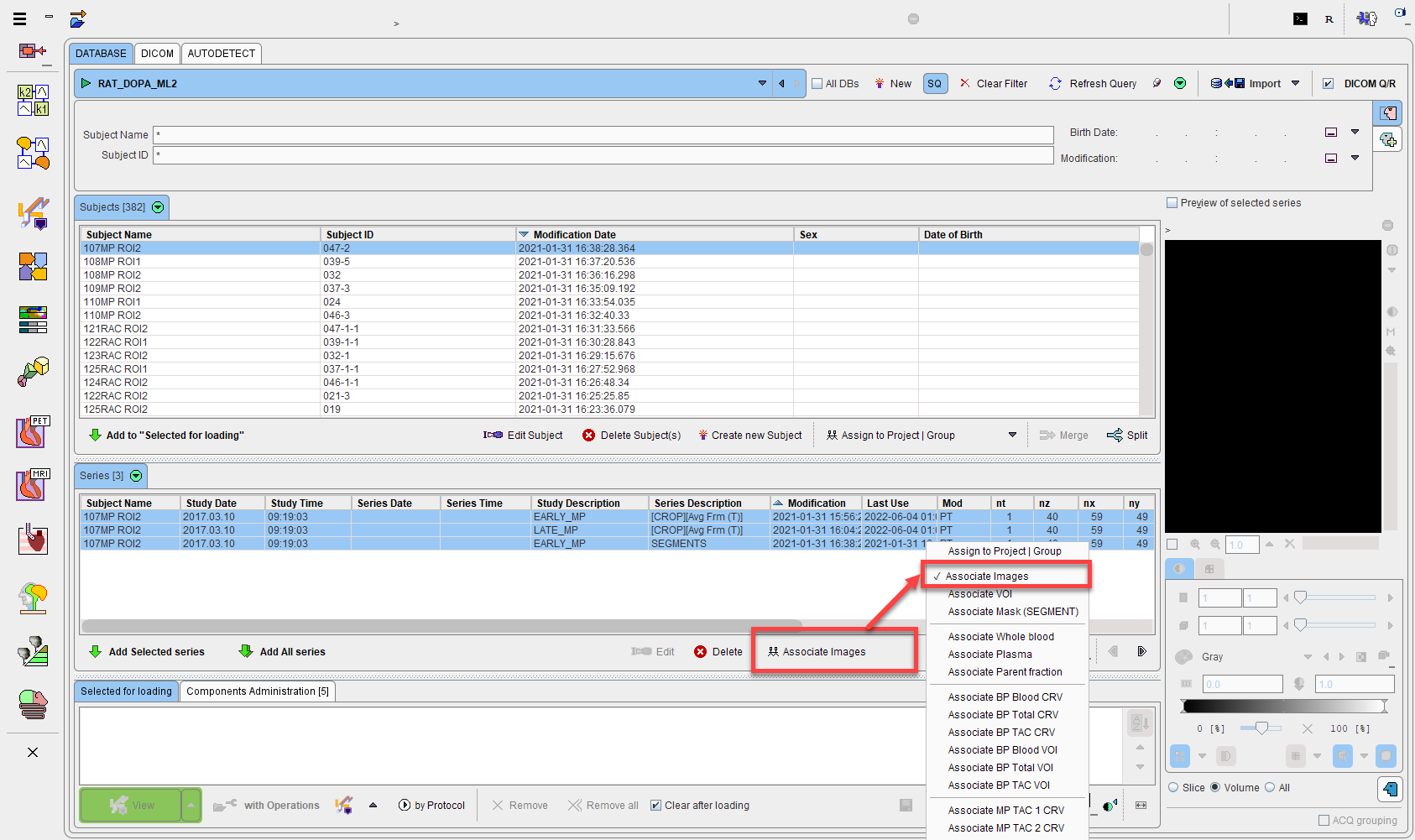Image resolution: width=1415 pixels, height=840 pixels.
Task: Click Add to "Selected for loading"
Action: click(167, 435)
